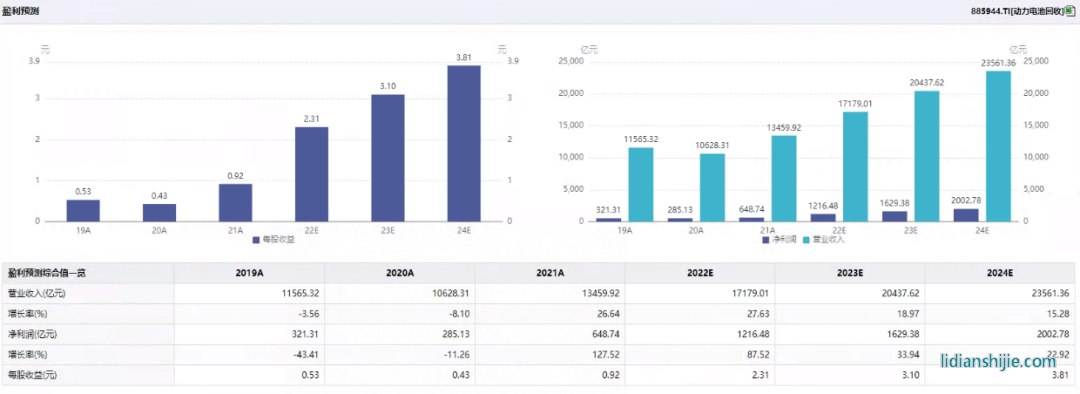Select the 24E net profit bar labeled 2002.78
1080x394 pixels.
966,215
